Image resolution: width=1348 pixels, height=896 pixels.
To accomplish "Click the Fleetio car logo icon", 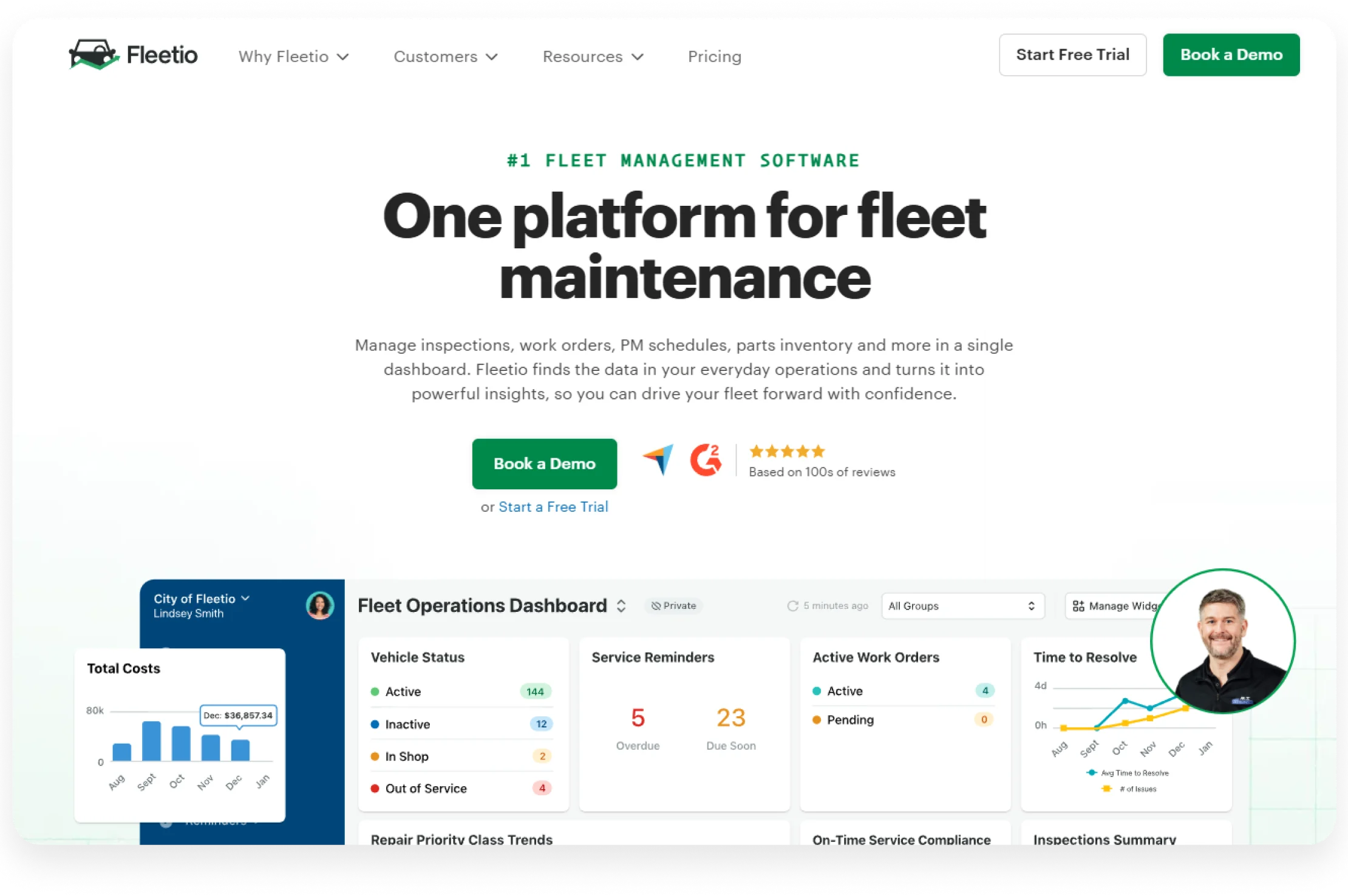I will 93,55.
